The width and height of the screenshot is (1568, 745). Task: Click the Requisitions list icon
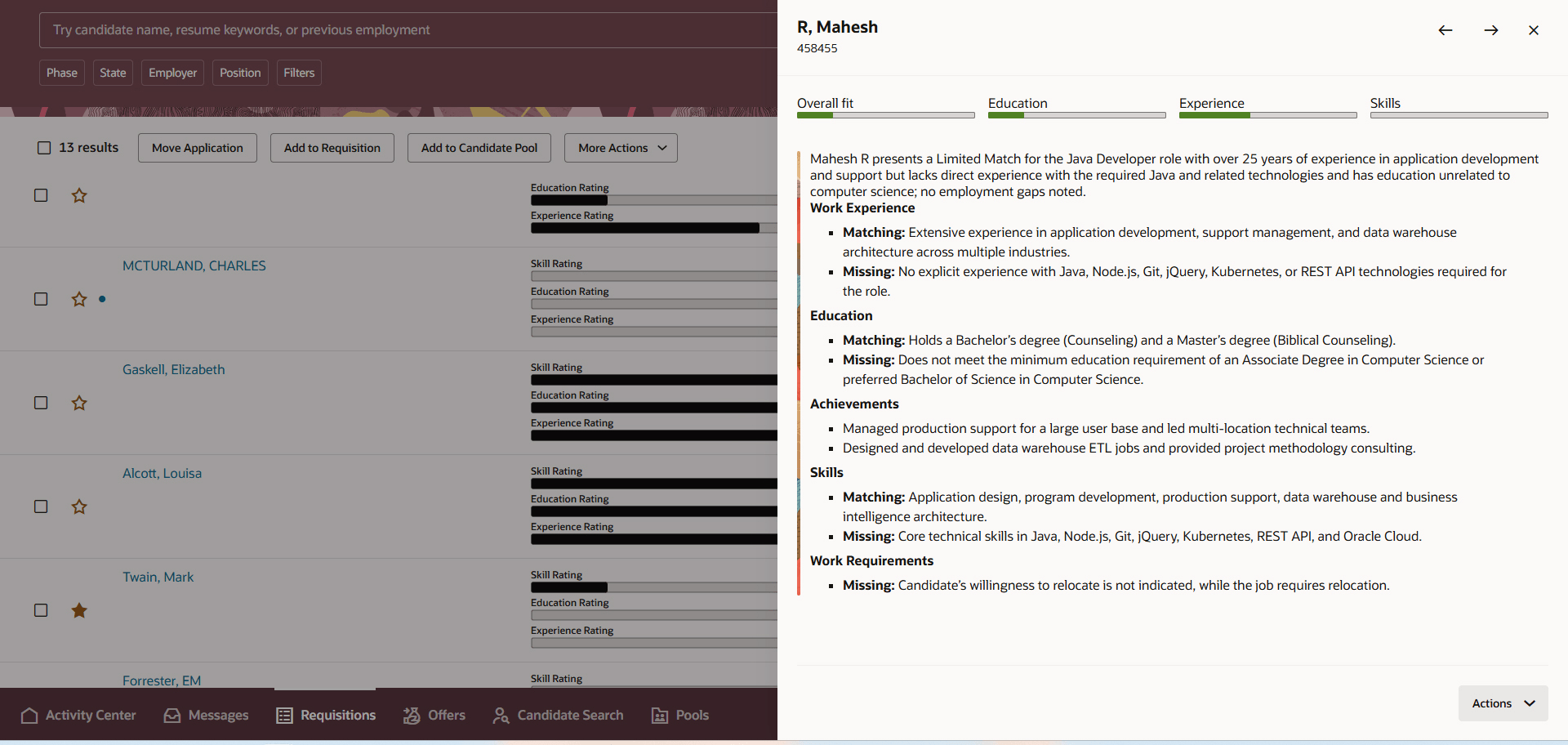(x=284, y=716)
